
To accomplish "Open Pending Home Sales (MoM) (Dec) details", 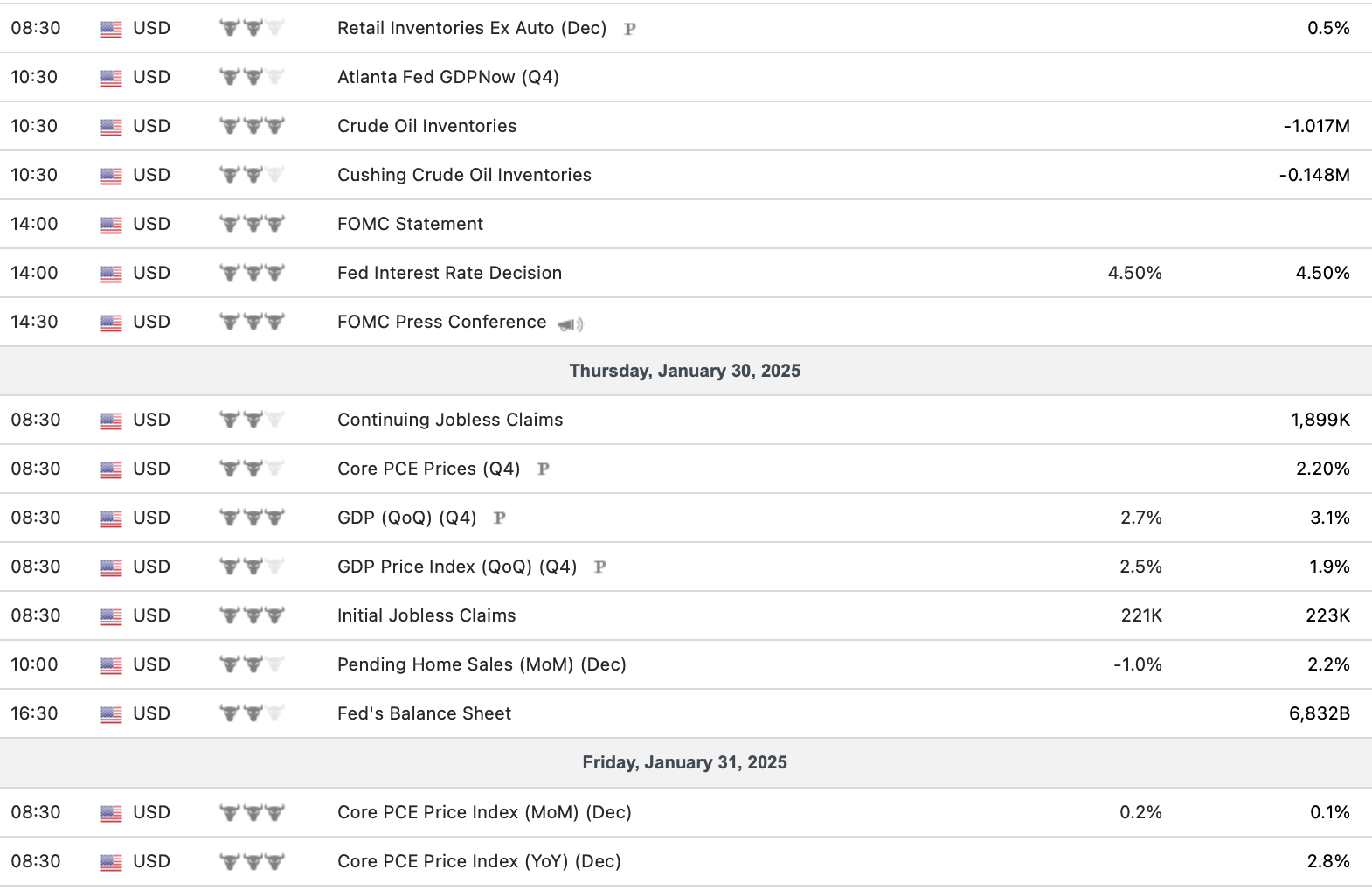I will coord(482,664).
